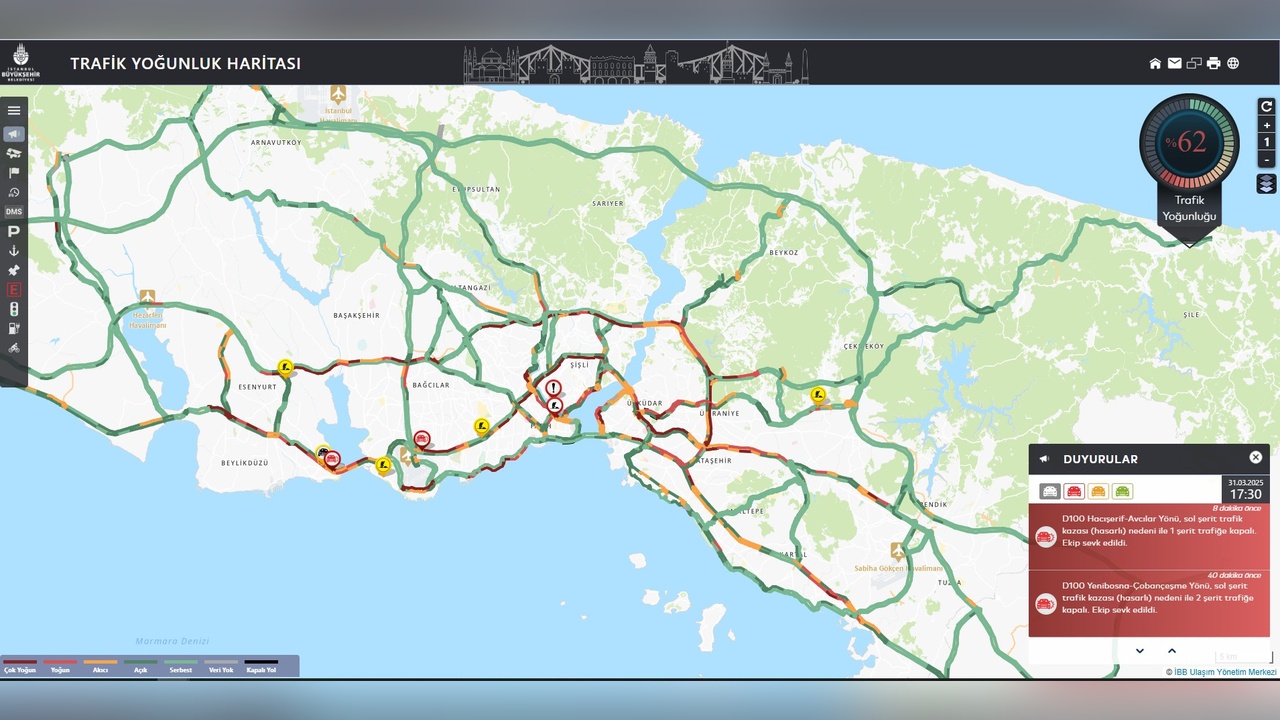Click the TRAFİK YOĞUNLUK HARİTASI title

(x=185, y=63)
